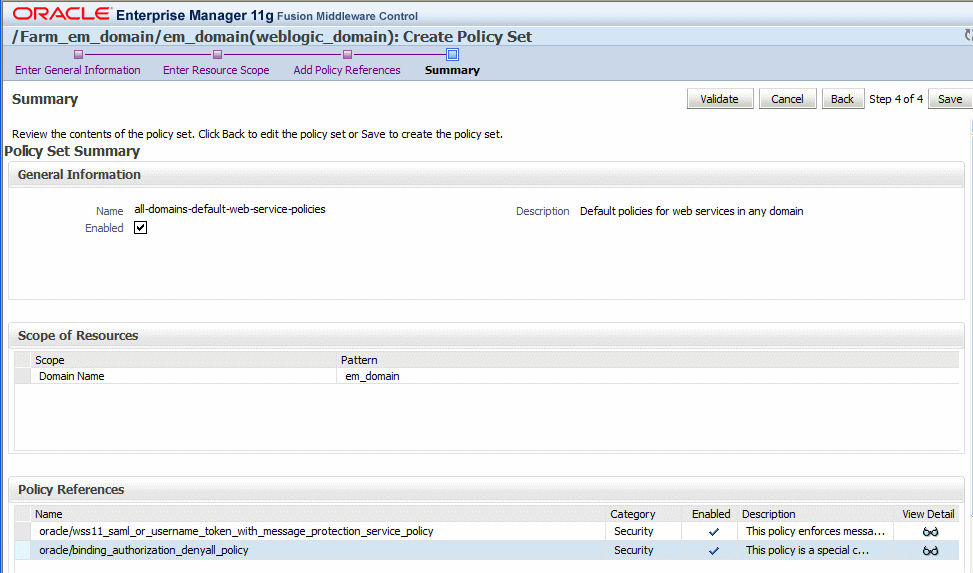The height and width of the screenshot is (573, 973).
Task: Click the Policy Set Summary heading
Action: tap(72, 151)
